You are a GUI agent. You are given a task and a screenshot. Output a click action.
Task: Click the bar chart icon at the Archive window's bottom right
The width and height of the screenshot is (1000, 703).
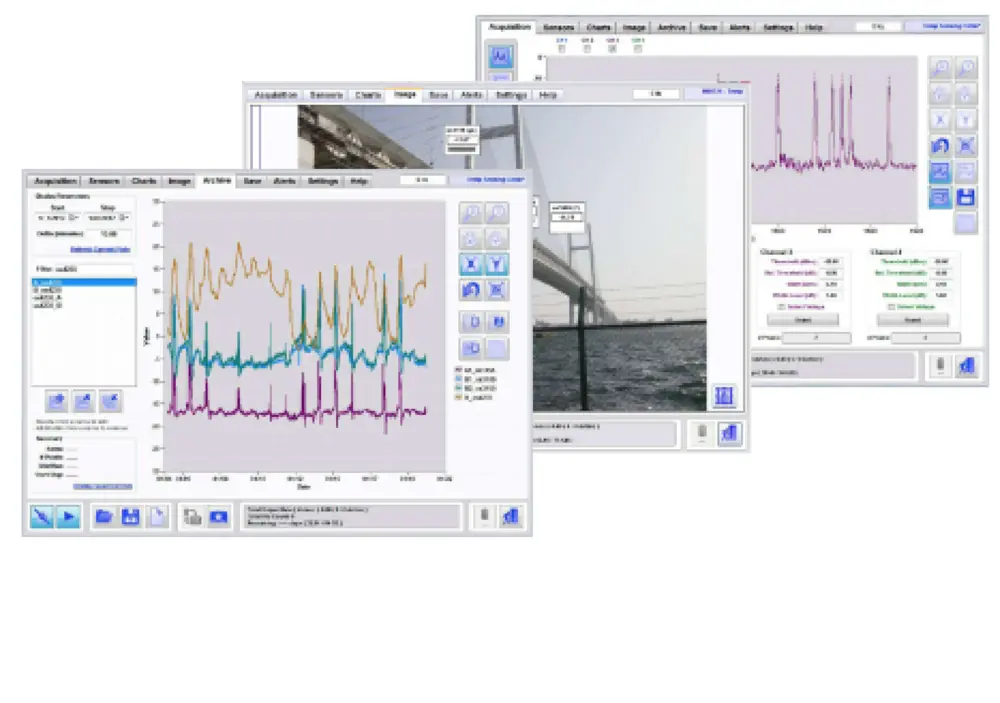[511, 516]
